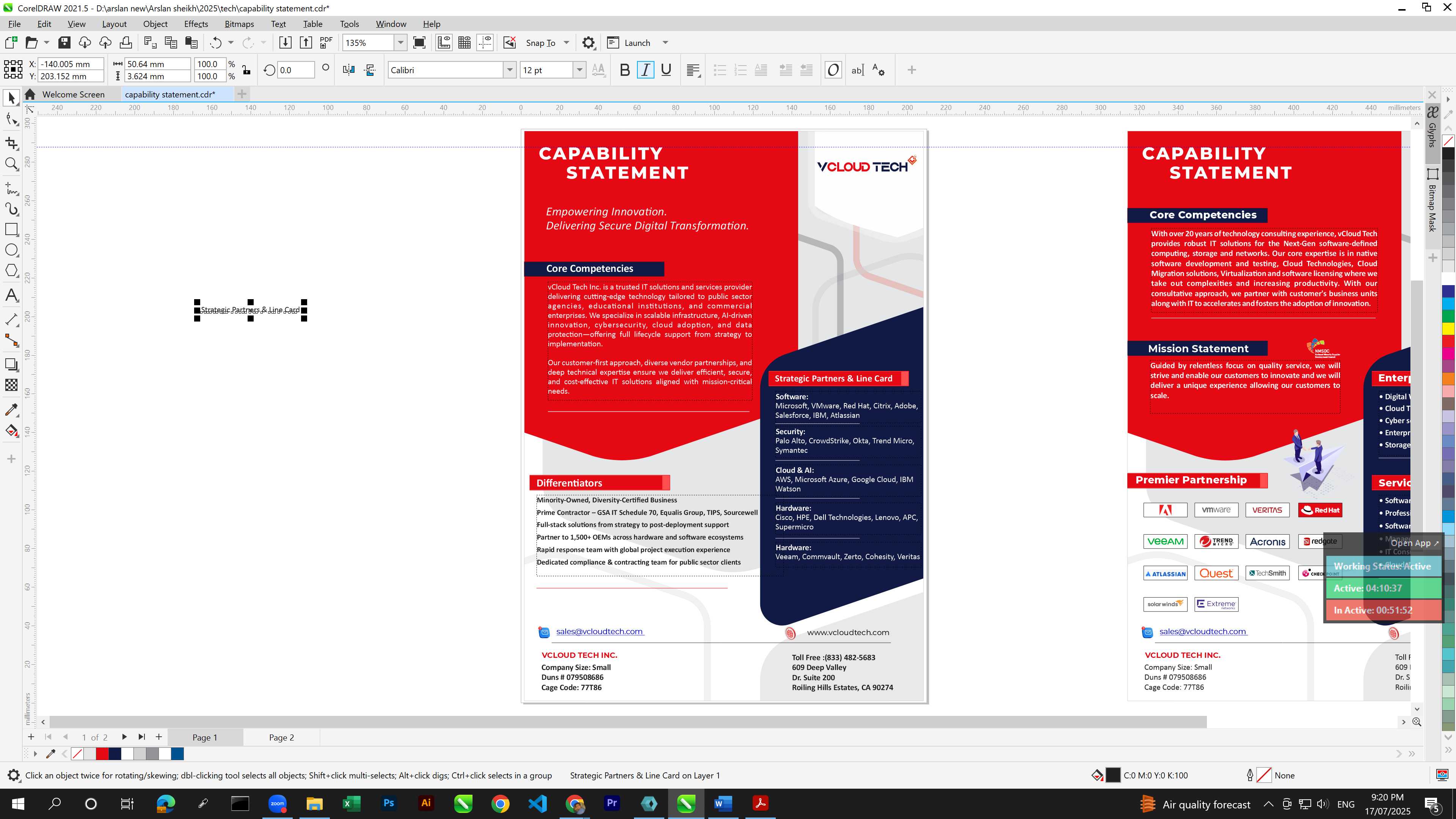Click the Save icon
Image resolution: width=1456 pixels, height=819 pixels.
click(x=64, y=42)
